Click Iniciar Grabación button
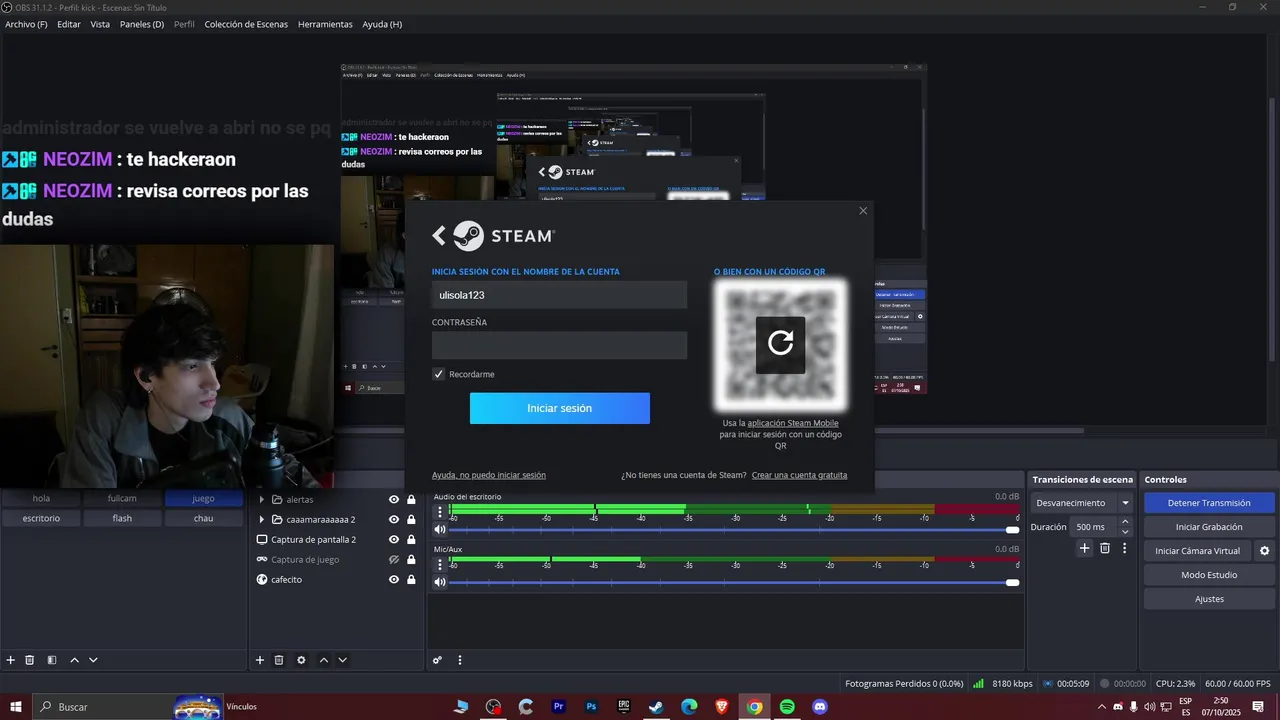The width and height of the screenshot is (1280, 720). (1209, 527)
